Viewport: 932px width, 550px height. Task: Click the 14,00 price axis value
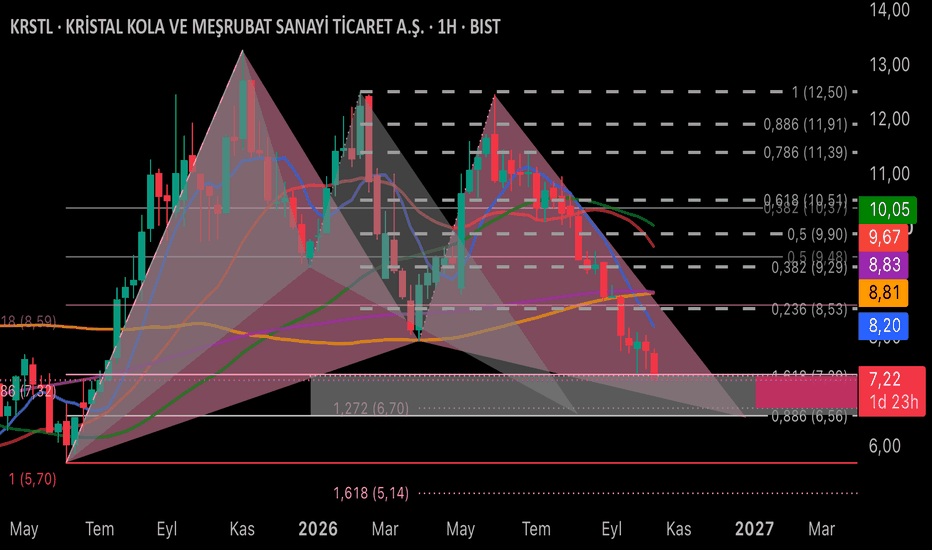pyautogui.click(x=889, y=10)
